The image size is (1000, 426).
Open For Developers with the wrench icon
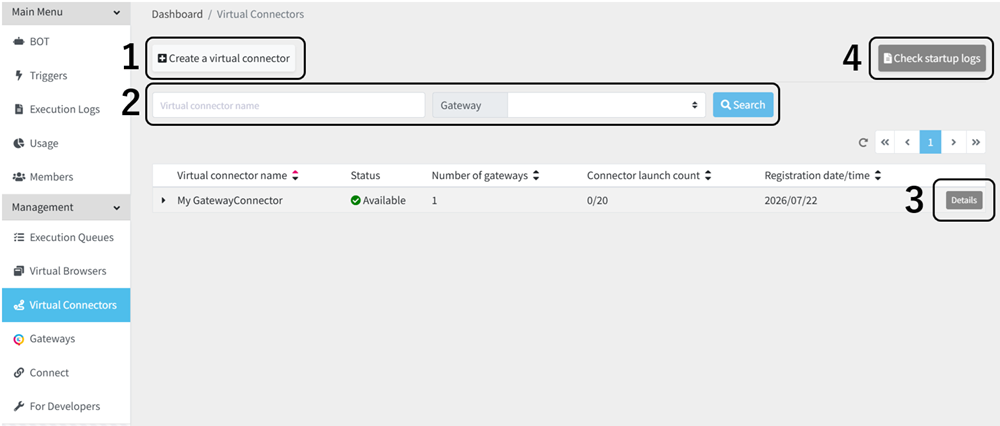coord(65,406)
